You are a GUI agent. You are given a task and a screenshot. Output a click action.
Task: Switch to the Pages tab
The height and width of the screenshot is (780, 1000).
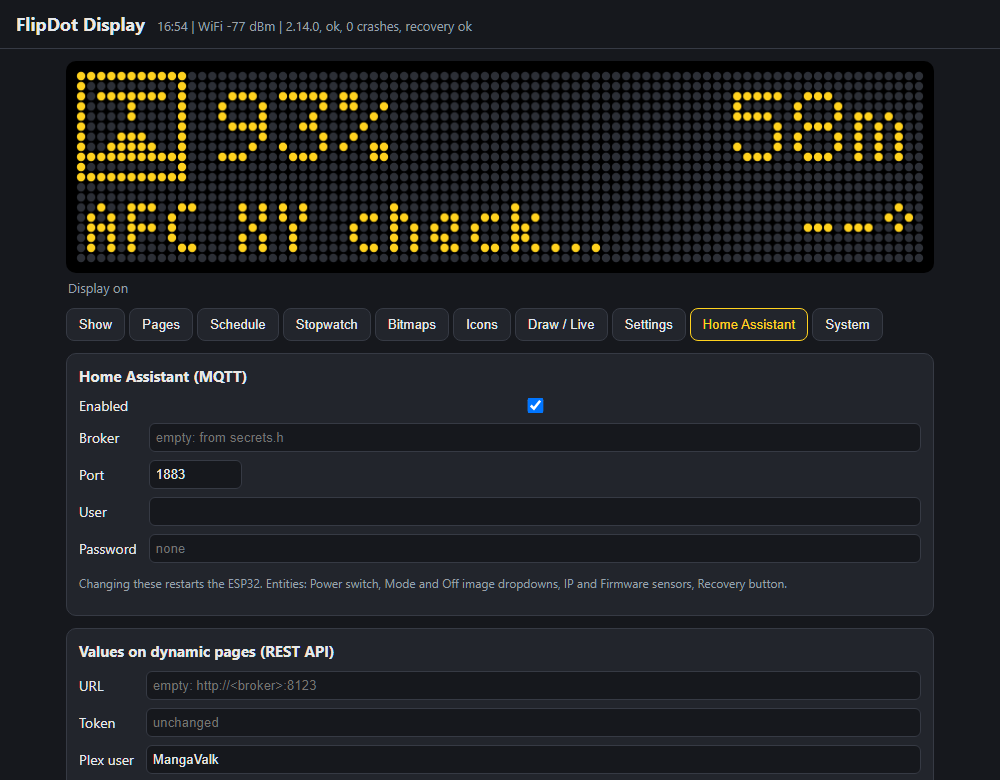pyautogui.click(x=161, y=325)
